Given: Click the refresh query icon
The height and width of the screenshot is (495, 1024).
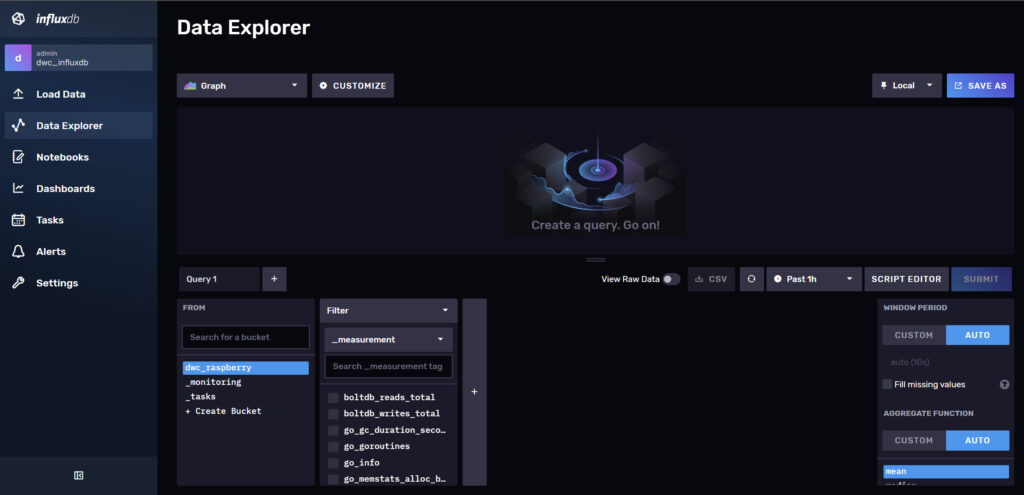Looking at the screenshot, I should (752, 279).
